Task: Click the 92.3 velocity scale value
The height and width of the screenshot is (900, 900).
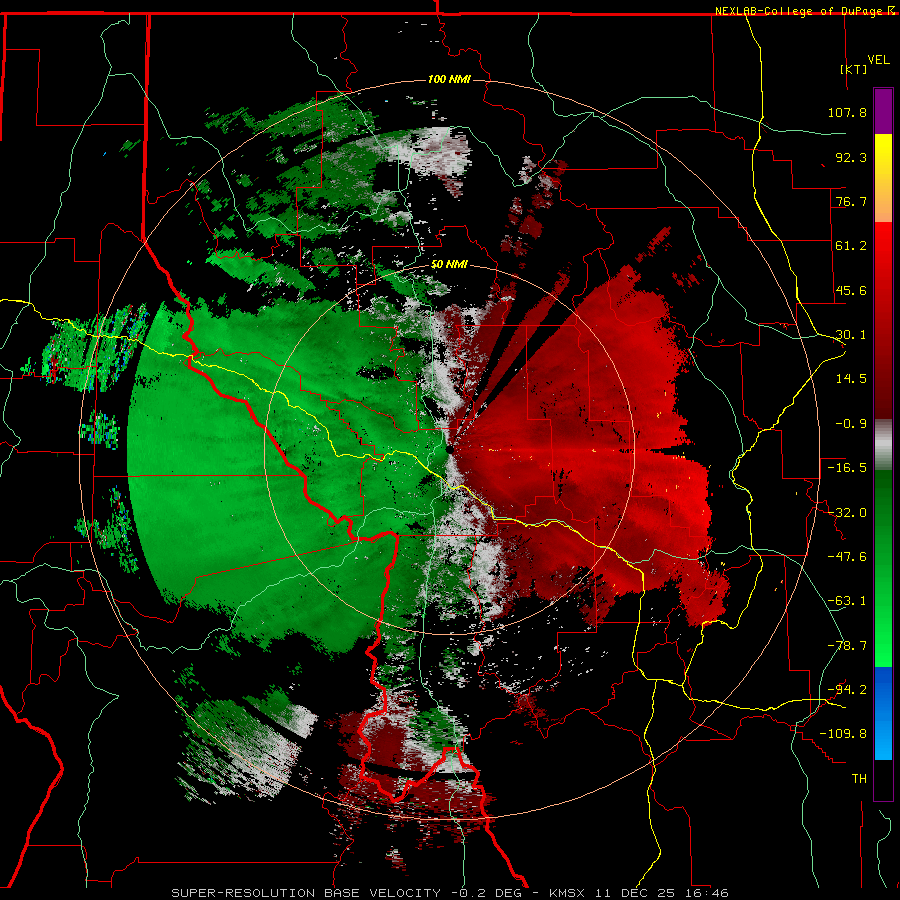Action: click(x=851, y=157)
